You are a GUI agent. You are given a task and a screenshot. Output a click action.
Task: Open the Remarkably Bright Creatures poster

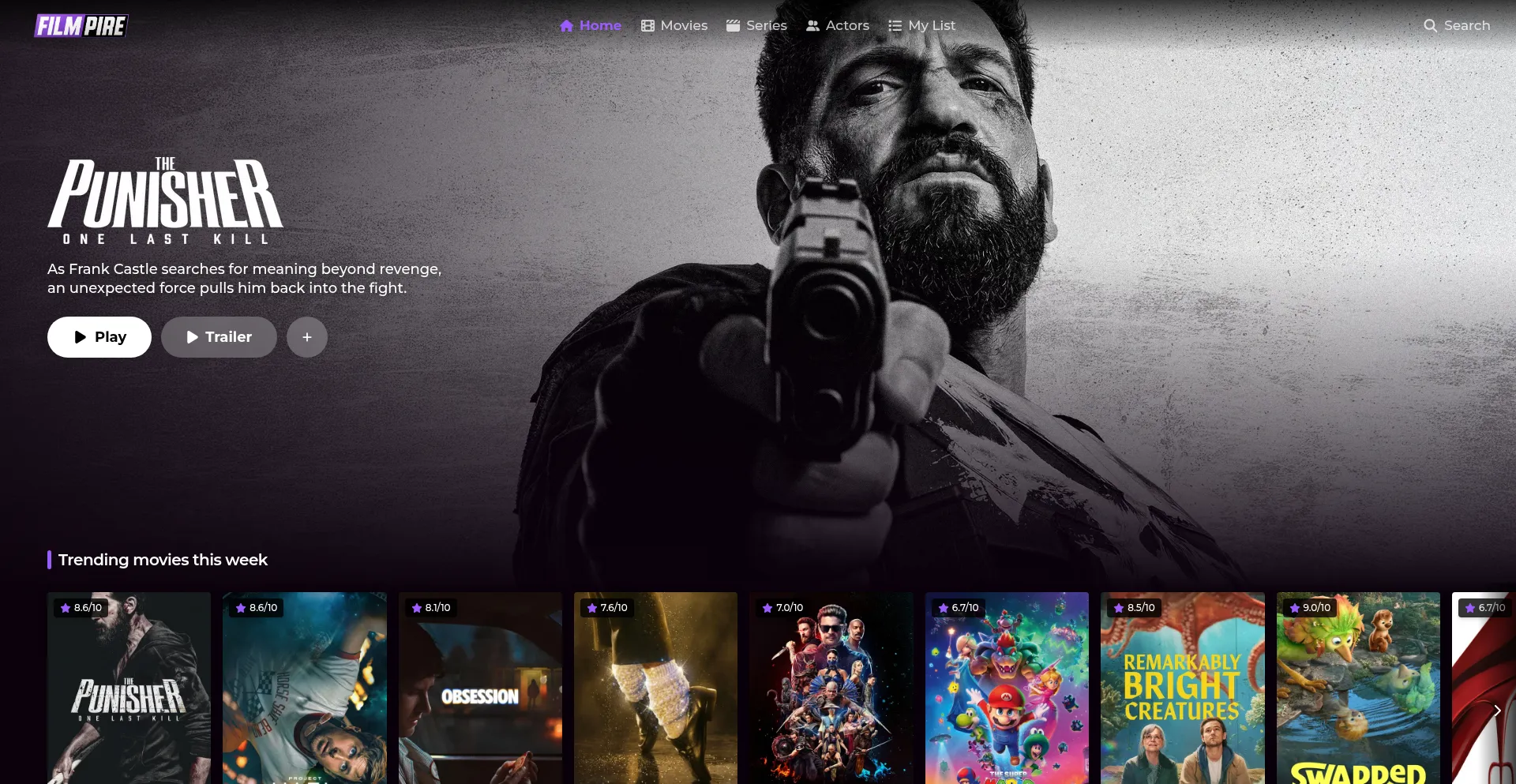click(x=1183, y=688)
